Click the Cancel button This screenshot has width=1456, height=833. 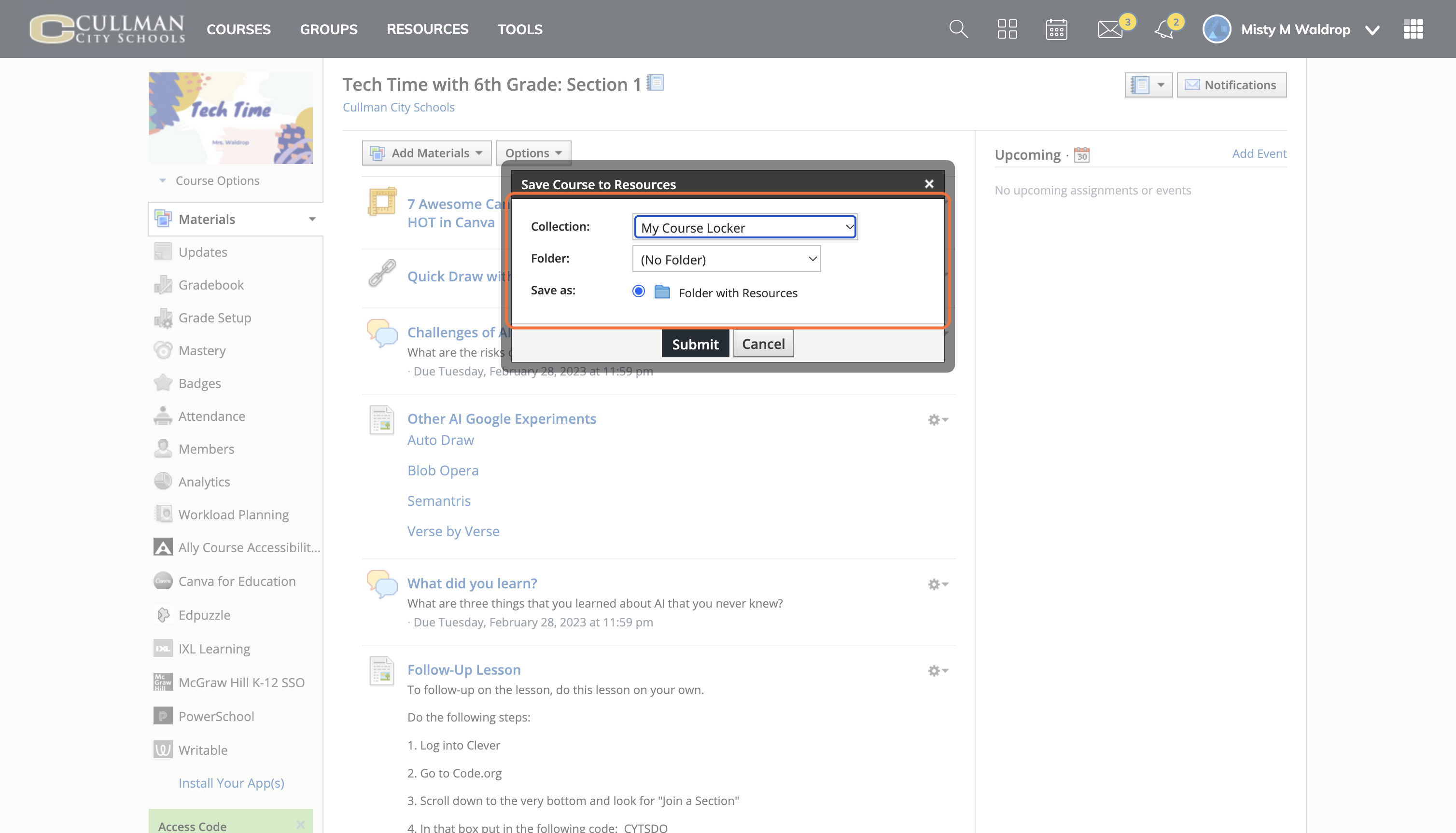pos(763,344)
